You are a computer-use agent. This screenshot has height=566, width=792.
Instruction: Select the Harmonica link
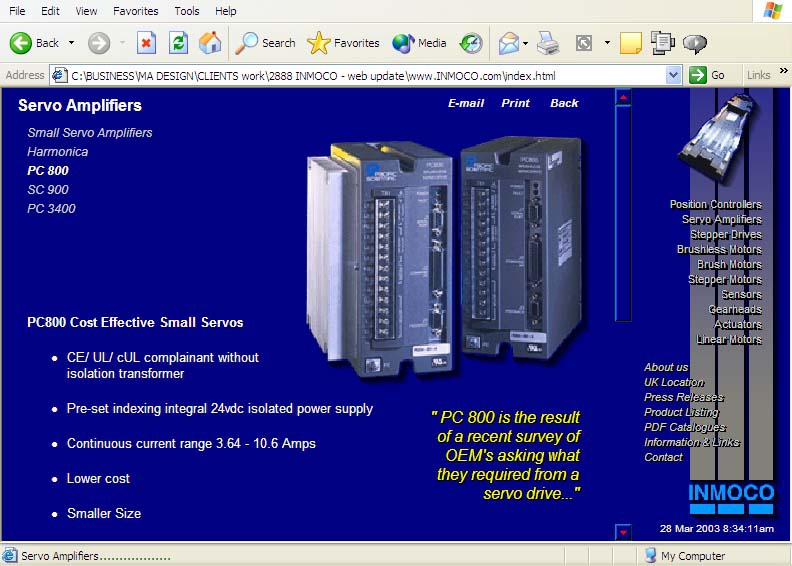57,152
